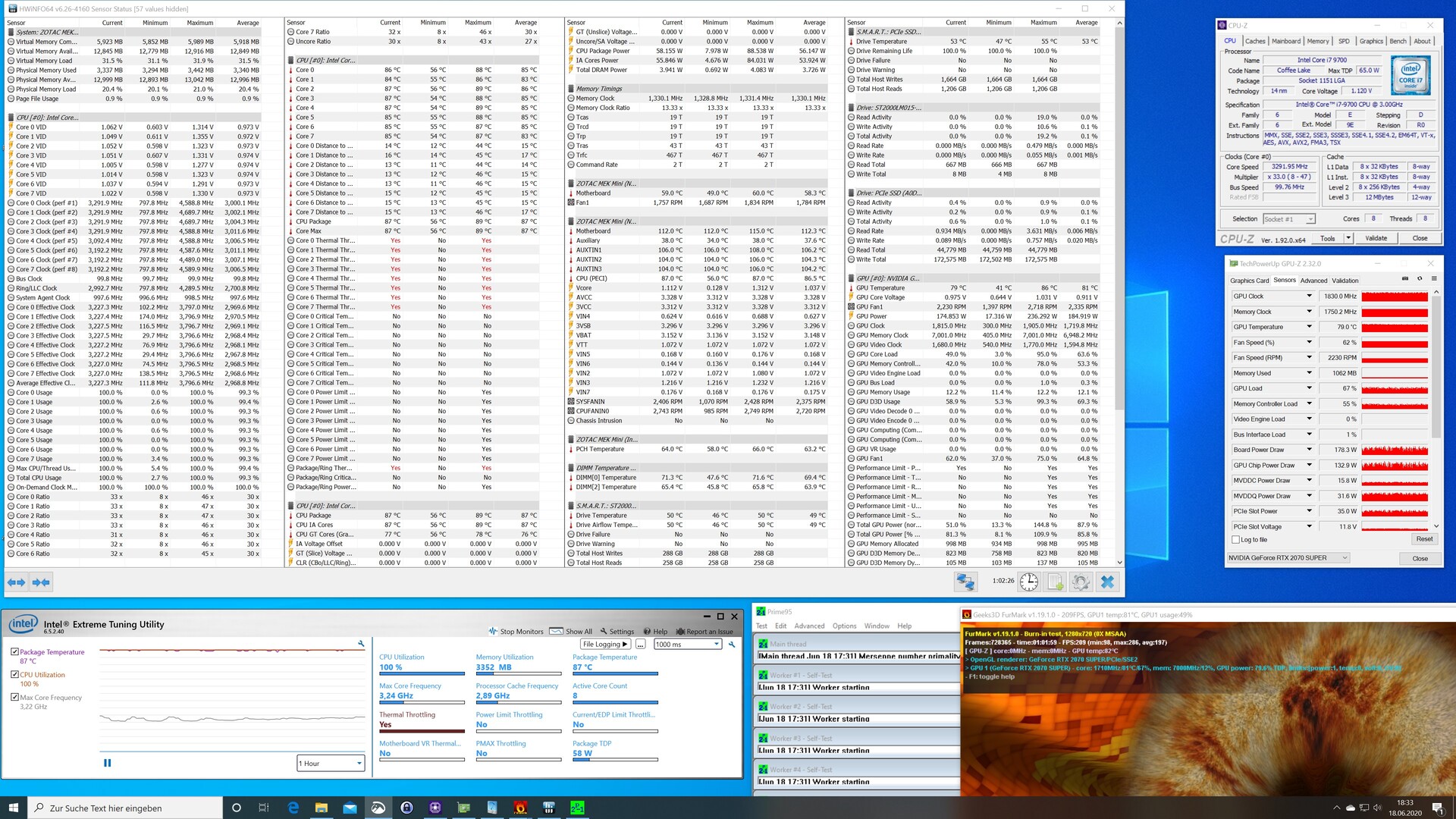Switch to Prime95 green taskbar icon
Viewport: 1456px width, 819px height.
[x=577, y=808]
